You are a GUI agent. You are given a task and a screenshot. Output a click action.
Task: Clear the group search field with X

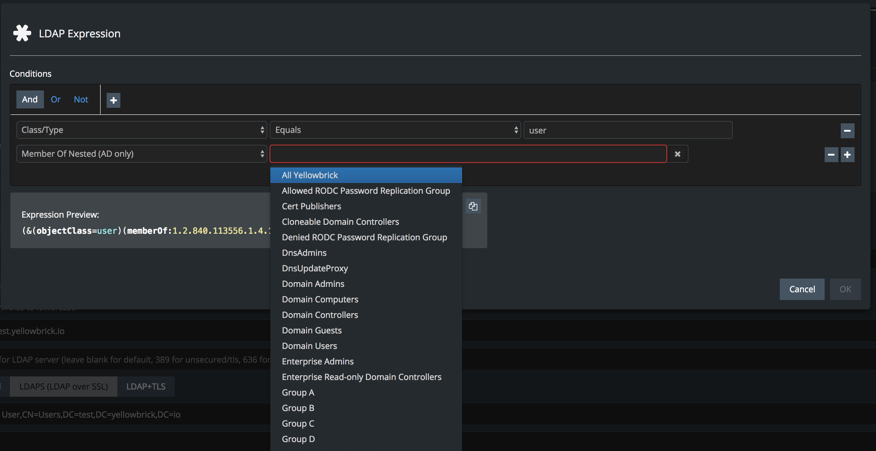coord(677,154)
